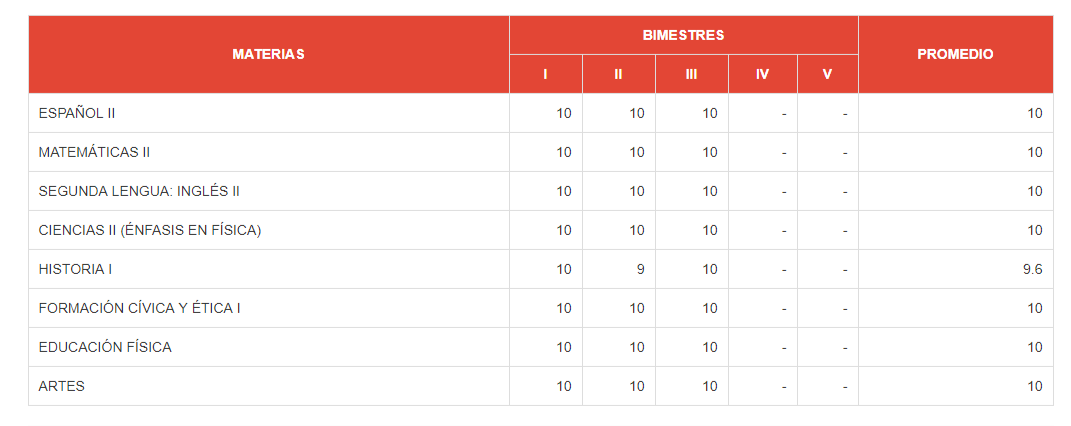Screen dimensions: 1071x426
Task: Select ARTES bimestre IV dash cell
Action: [783, 386]
